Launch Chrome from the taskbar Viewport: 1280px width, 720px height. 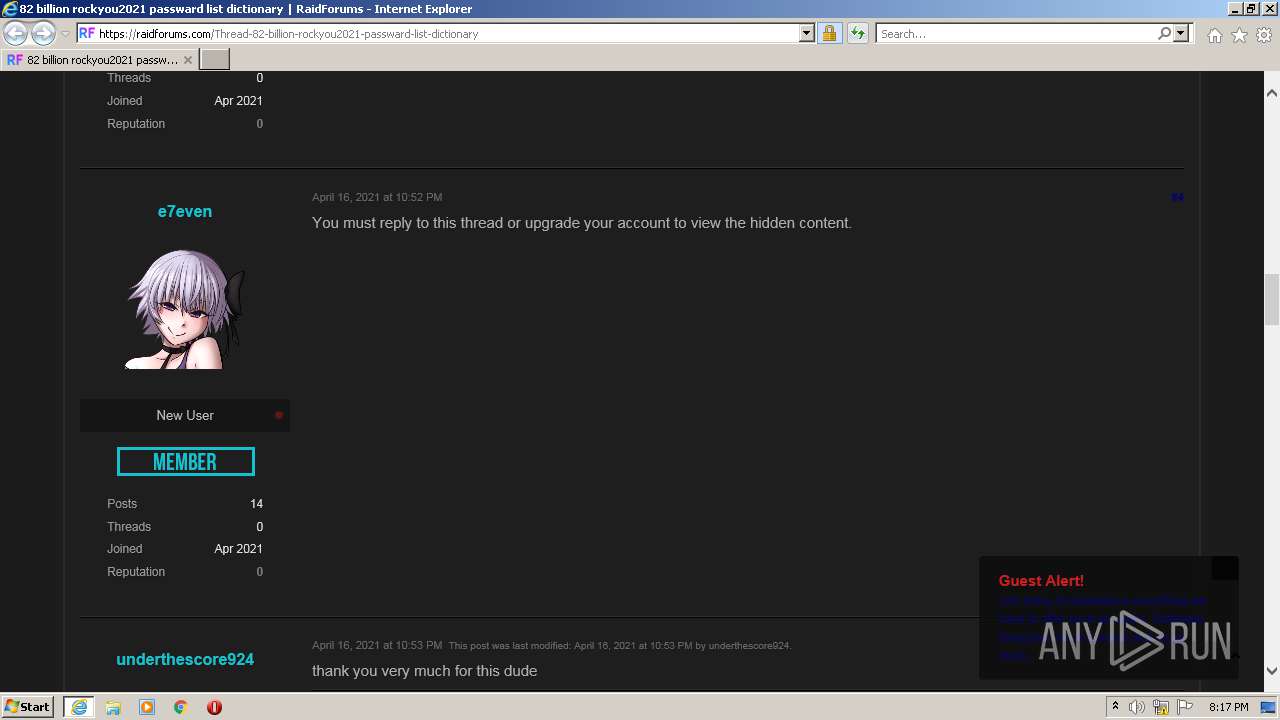pos(181,707)
